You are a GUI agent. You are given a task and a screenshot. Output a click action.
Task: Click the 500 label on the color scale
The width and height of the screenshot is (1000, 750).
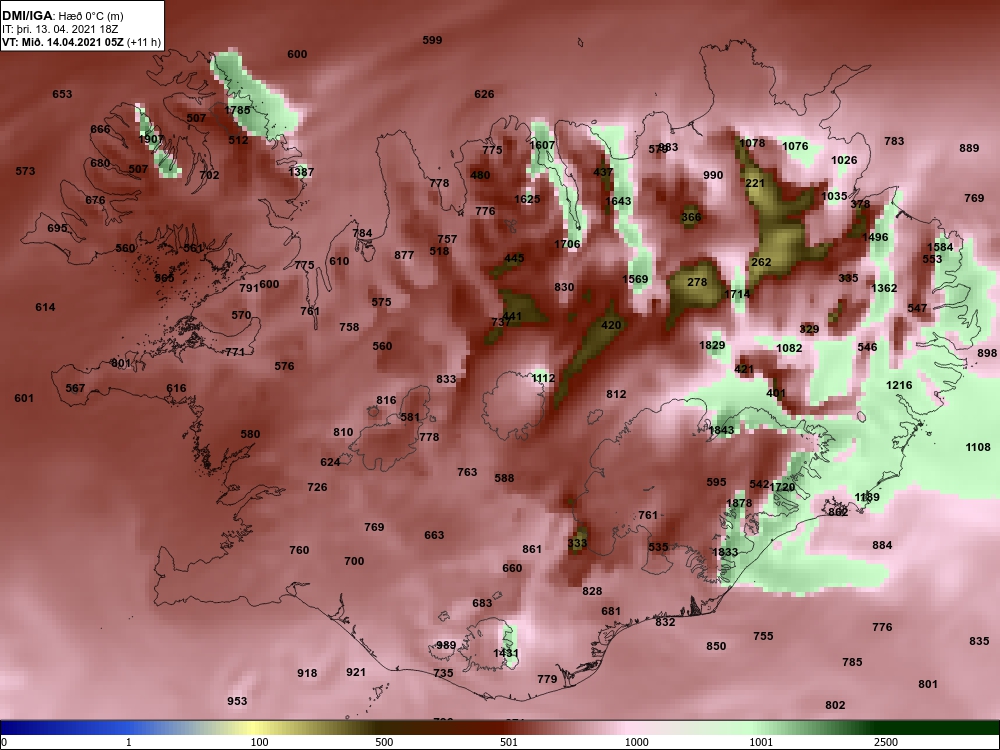tap(384, 742)
